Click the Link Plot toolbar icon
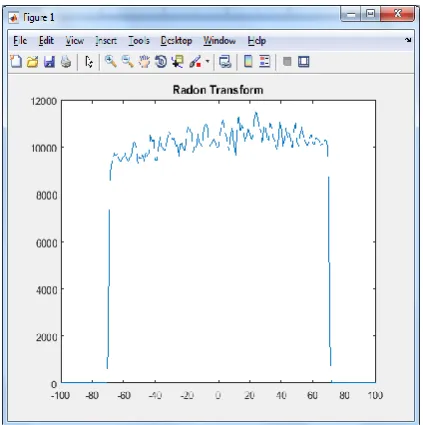The width and height of the screenshot is (423, 425). click(225, 62)
